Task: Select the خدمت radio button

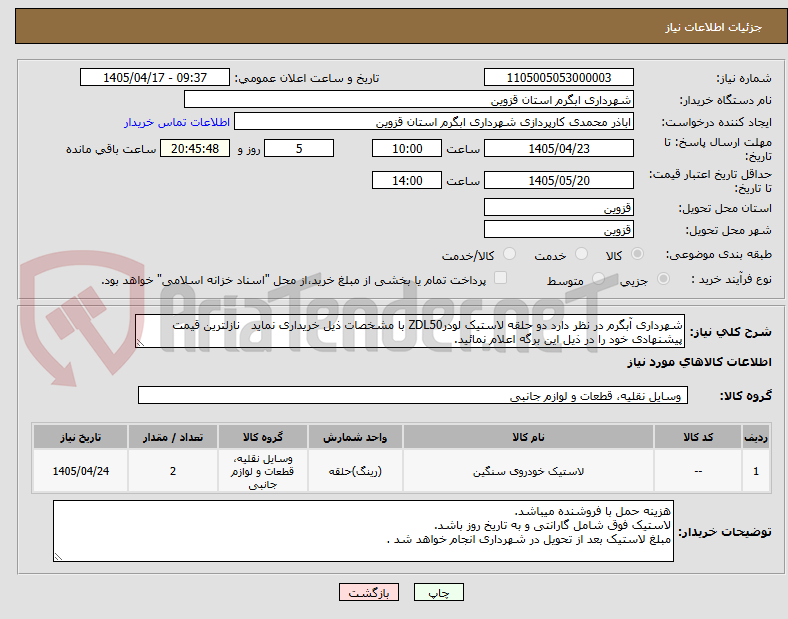Action: pos(581,254)
